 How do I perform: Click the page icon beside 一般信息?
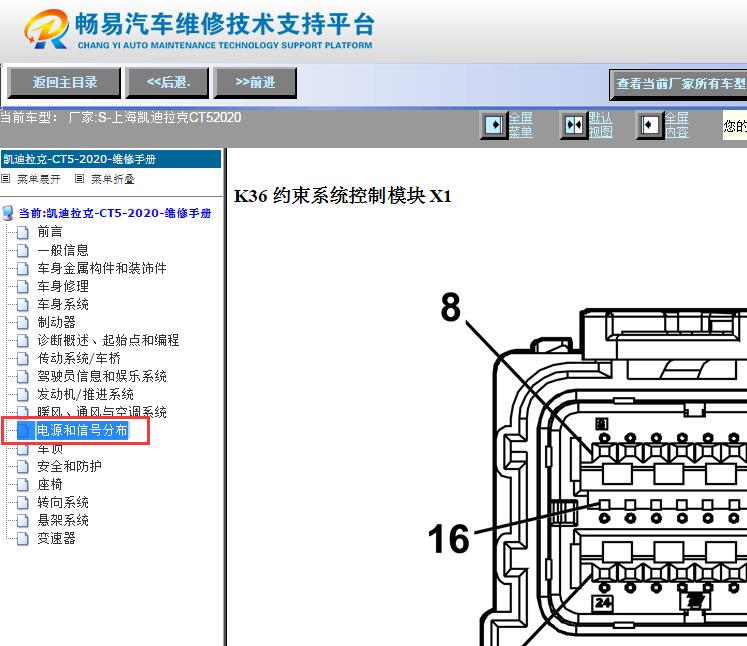(x=23, y=251)
